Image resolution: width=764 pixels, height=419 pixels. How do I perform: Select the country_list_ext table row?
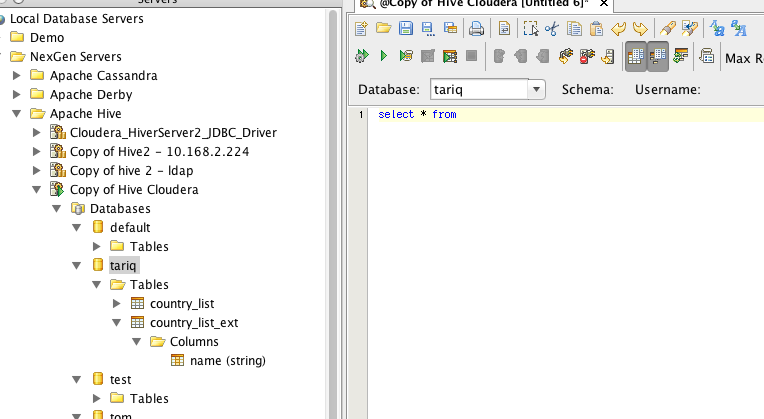click(x=194, y=323)
